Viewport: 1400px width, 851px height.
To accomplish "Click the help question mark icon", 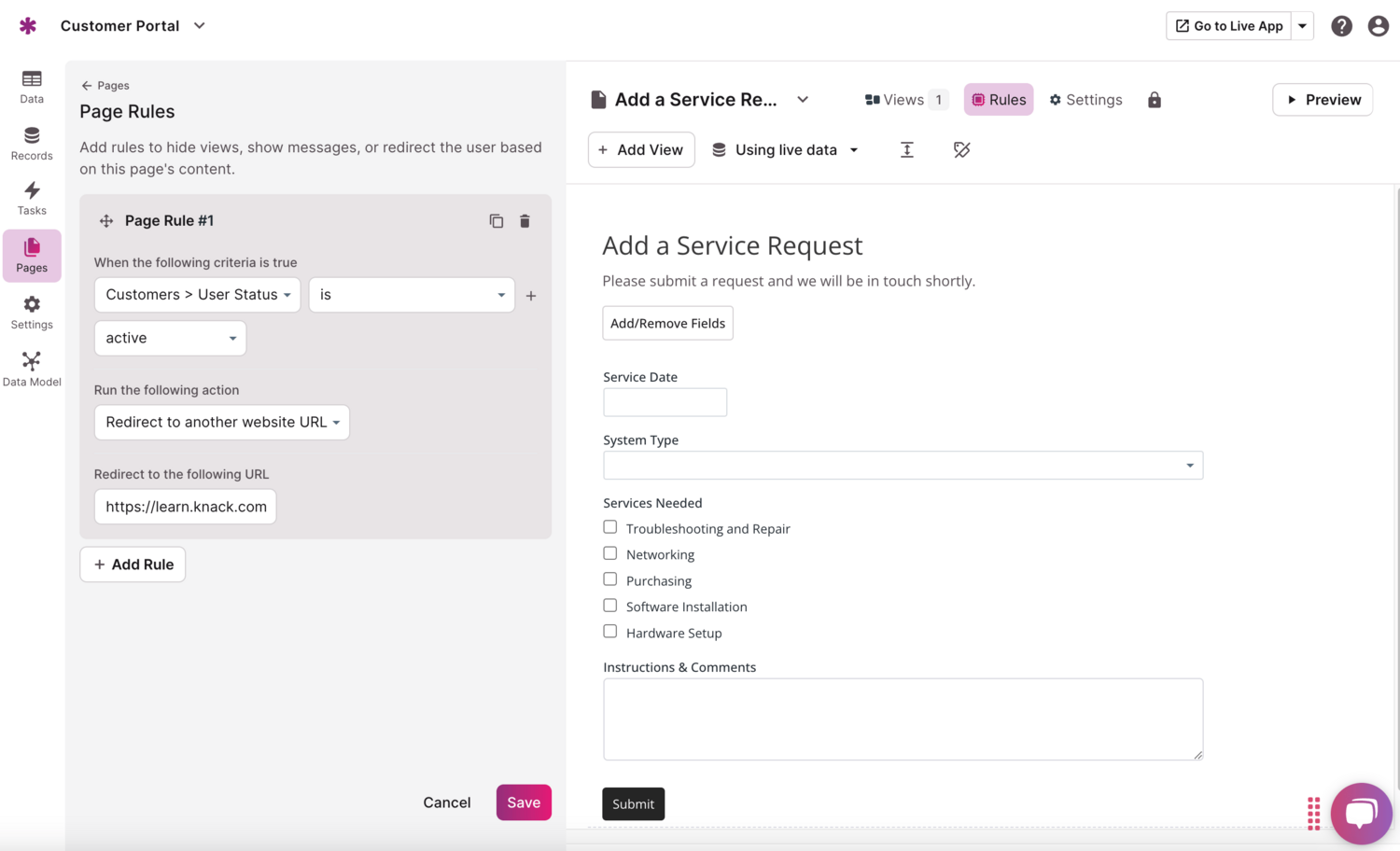I will pyautogui.click(x=1341, y=26).
